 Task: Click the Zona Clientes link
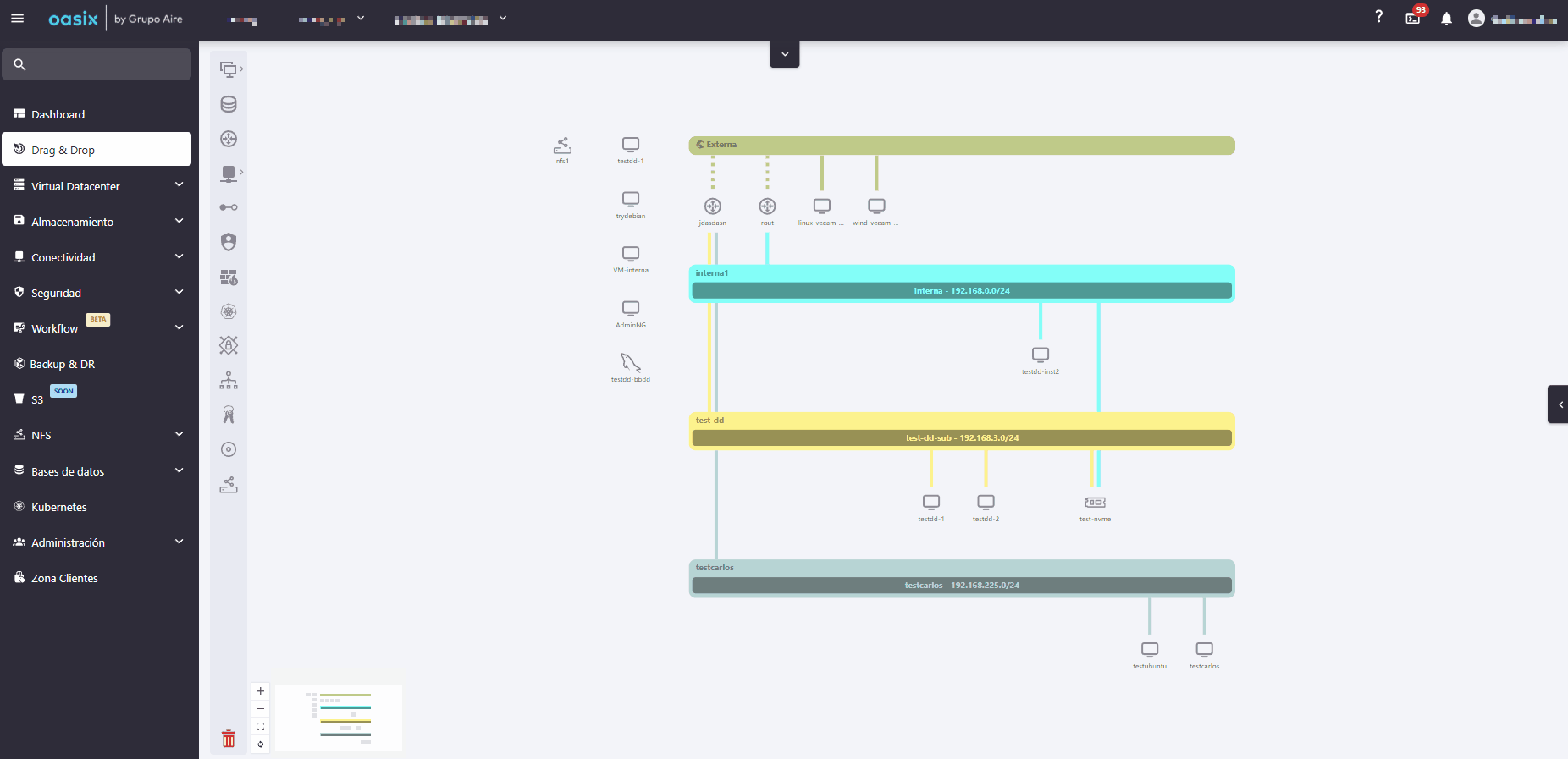(64, 578)
